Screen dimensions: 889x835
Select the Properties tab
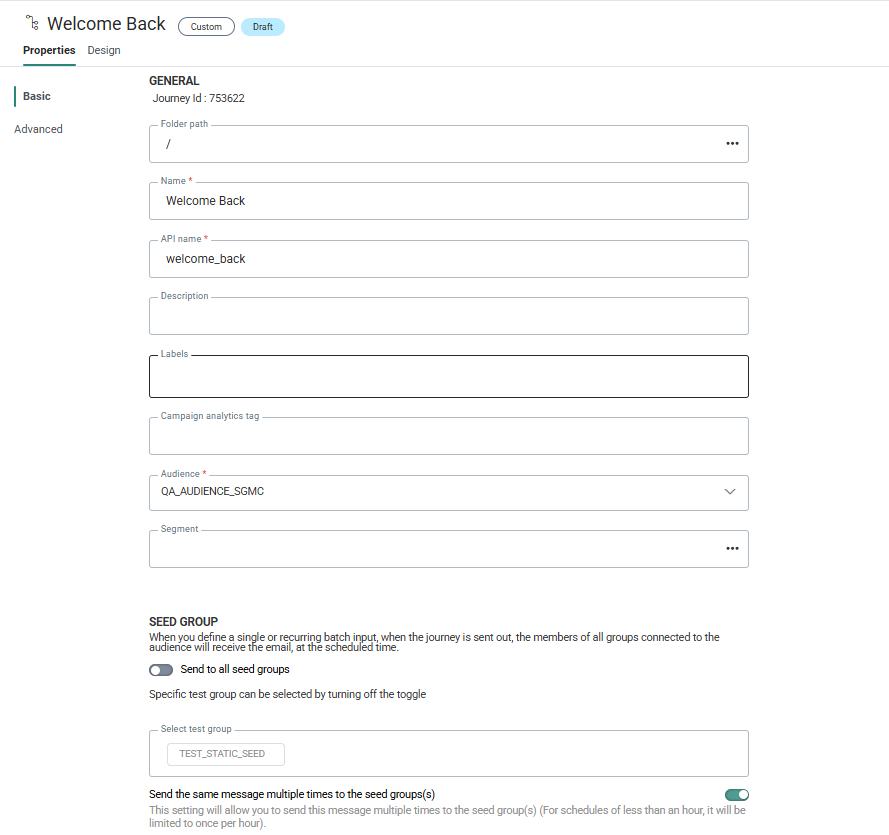[49, 50]
